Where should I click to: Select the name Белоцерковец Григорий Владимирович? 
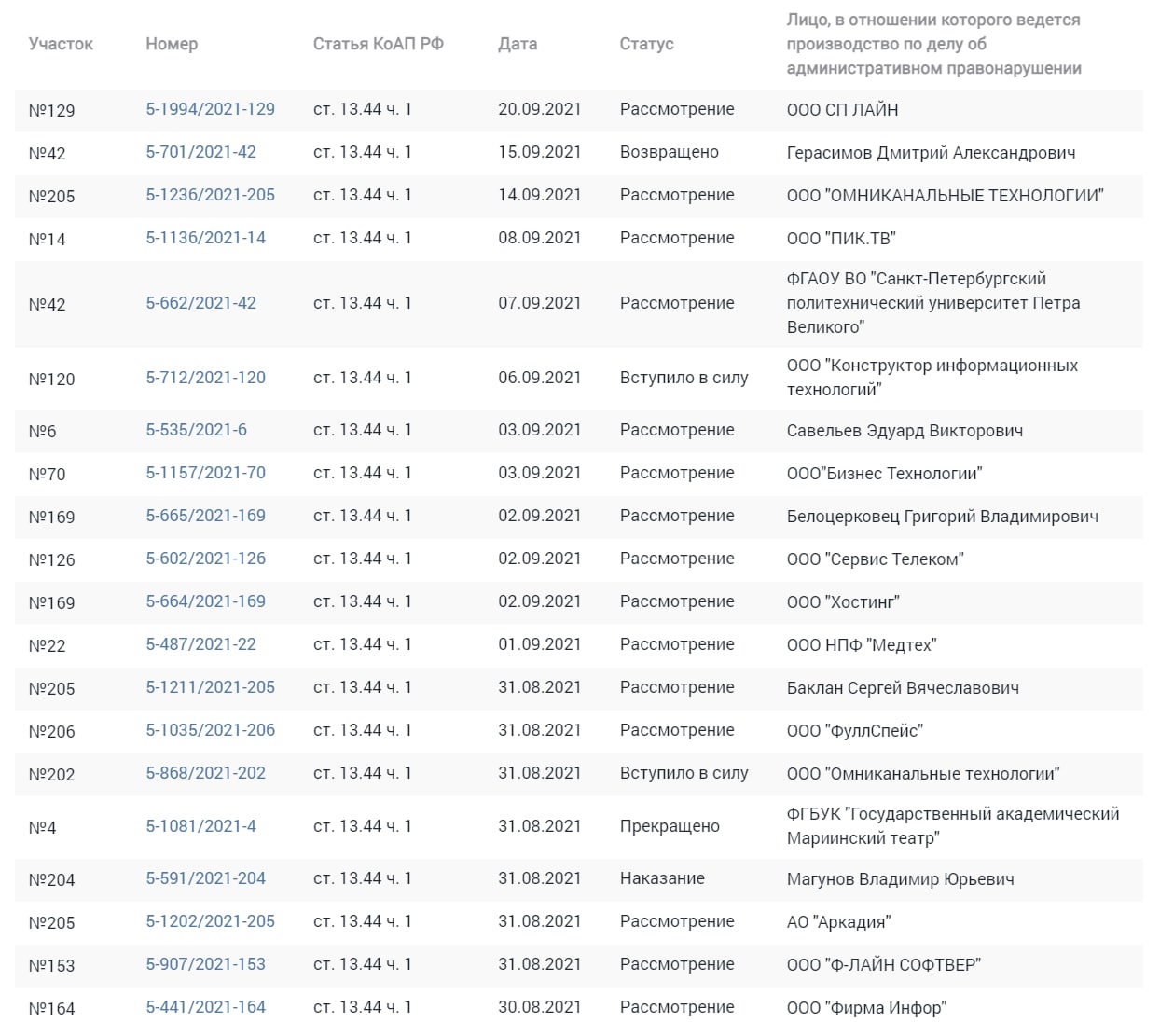point(942,516)
